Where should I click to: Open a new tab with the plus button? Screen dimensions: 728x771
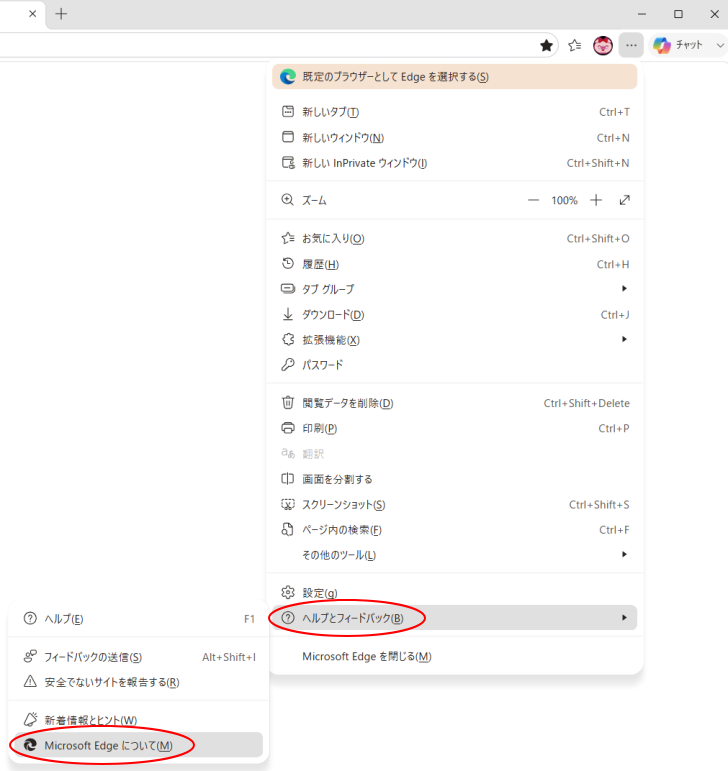tap(61, 14)
